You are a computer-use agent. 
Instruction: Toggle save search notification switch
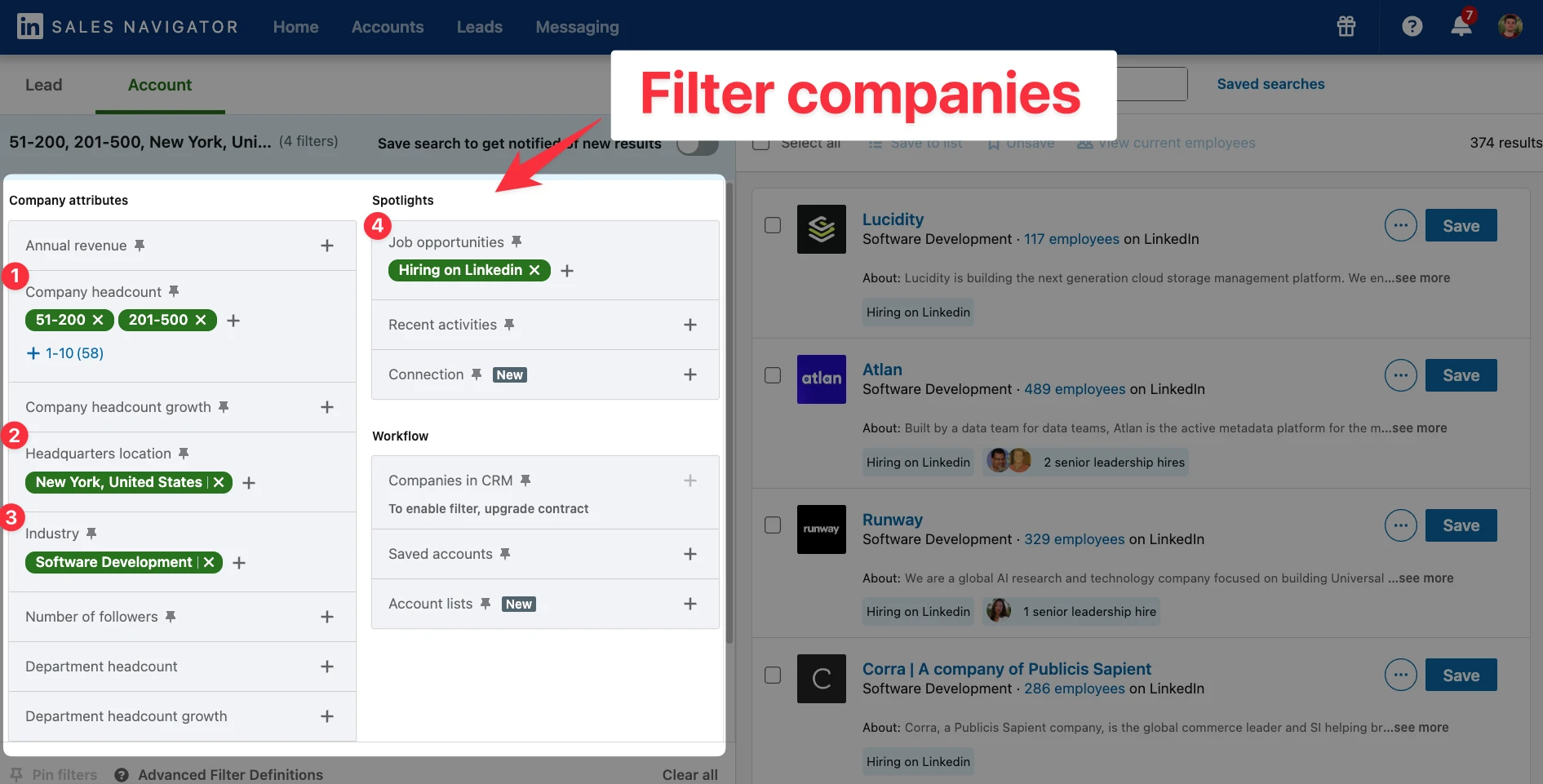click(698, 144)
